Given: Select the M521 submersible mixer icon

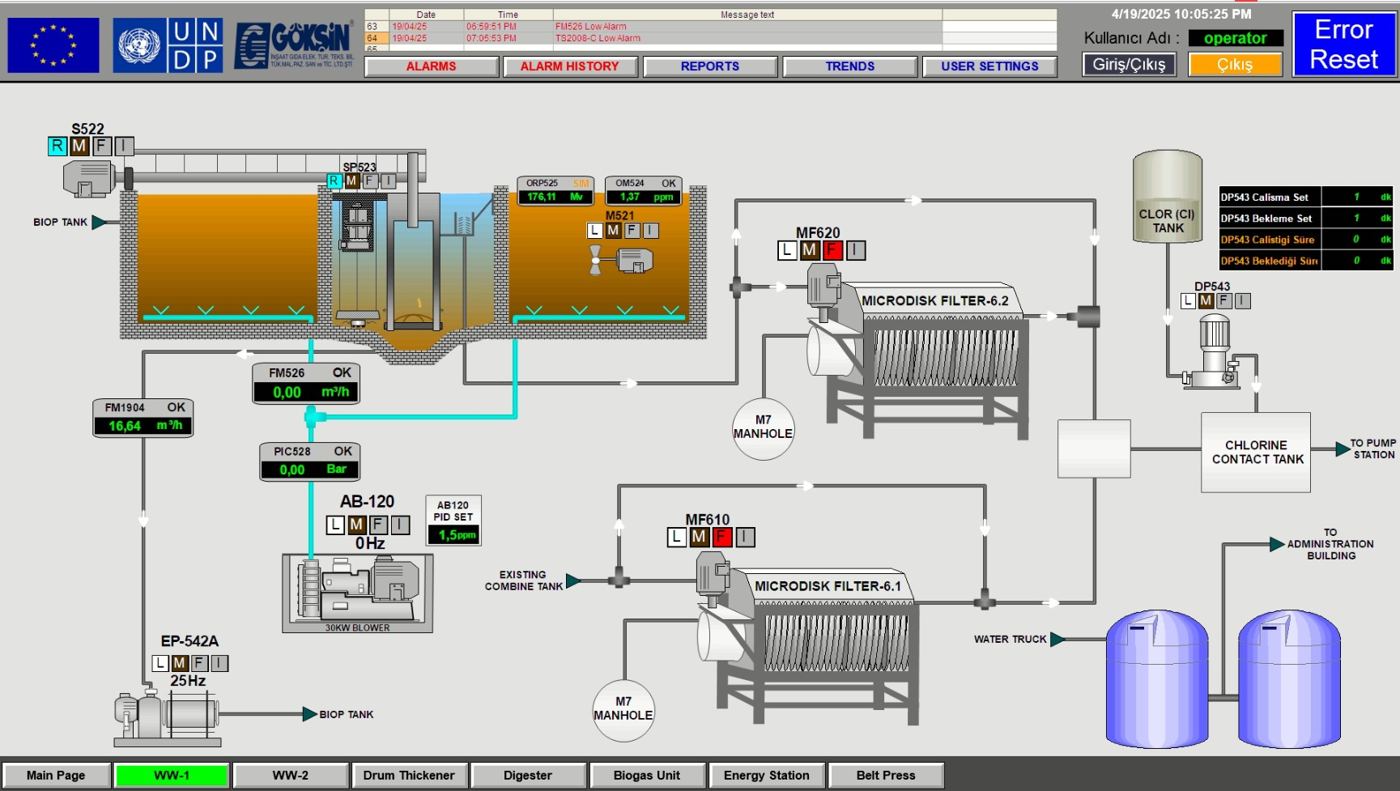Looking at the screenshot, I should [x=621, y=261].
